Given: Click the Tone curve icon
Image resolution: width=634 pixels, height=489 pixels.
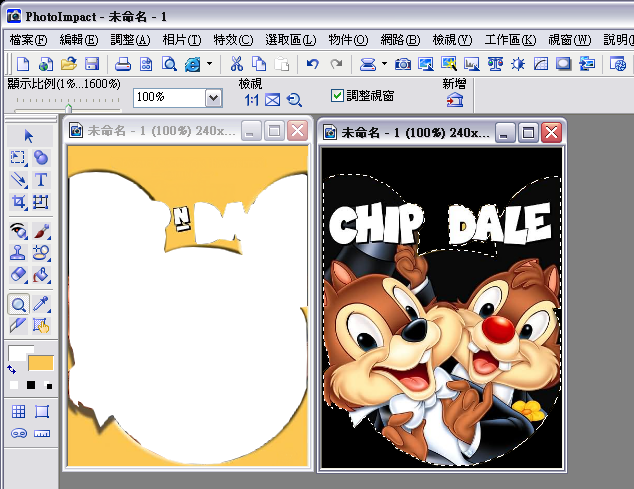Looking at the screenshot, I should pos(541,64).
